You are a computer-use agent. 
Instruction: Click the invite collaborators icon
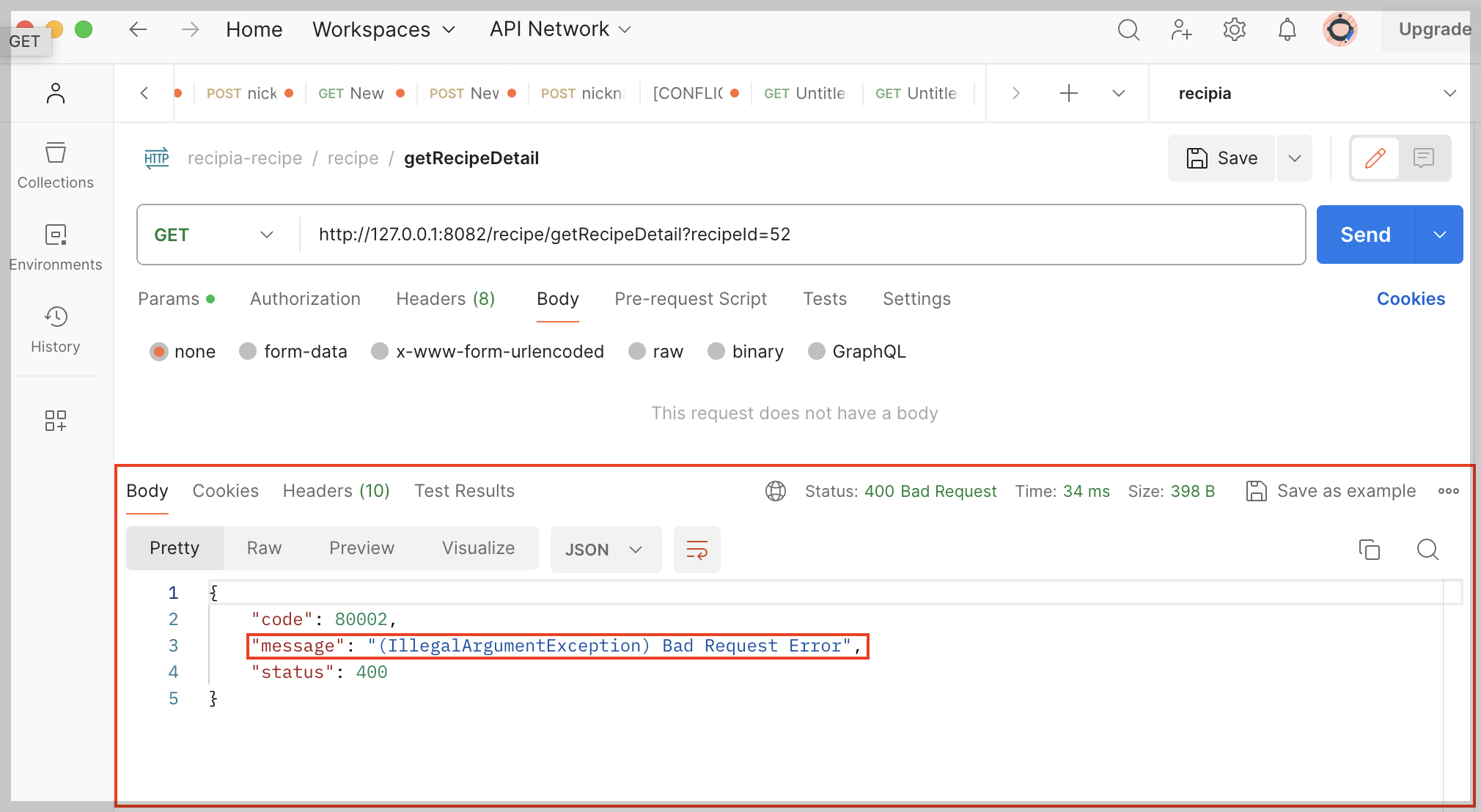(x=1181, y=30)
